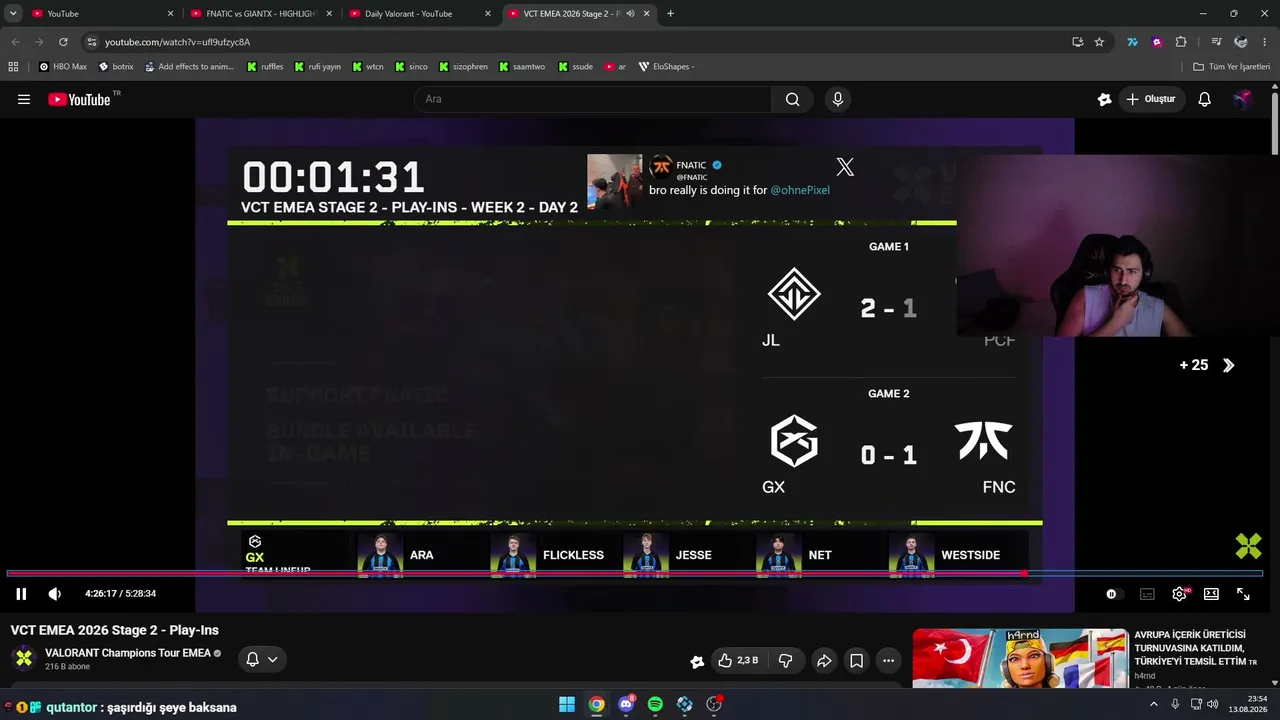Switch to the Daily Valorant tab
Screen dimensions: 1280x720
(419, 14)
